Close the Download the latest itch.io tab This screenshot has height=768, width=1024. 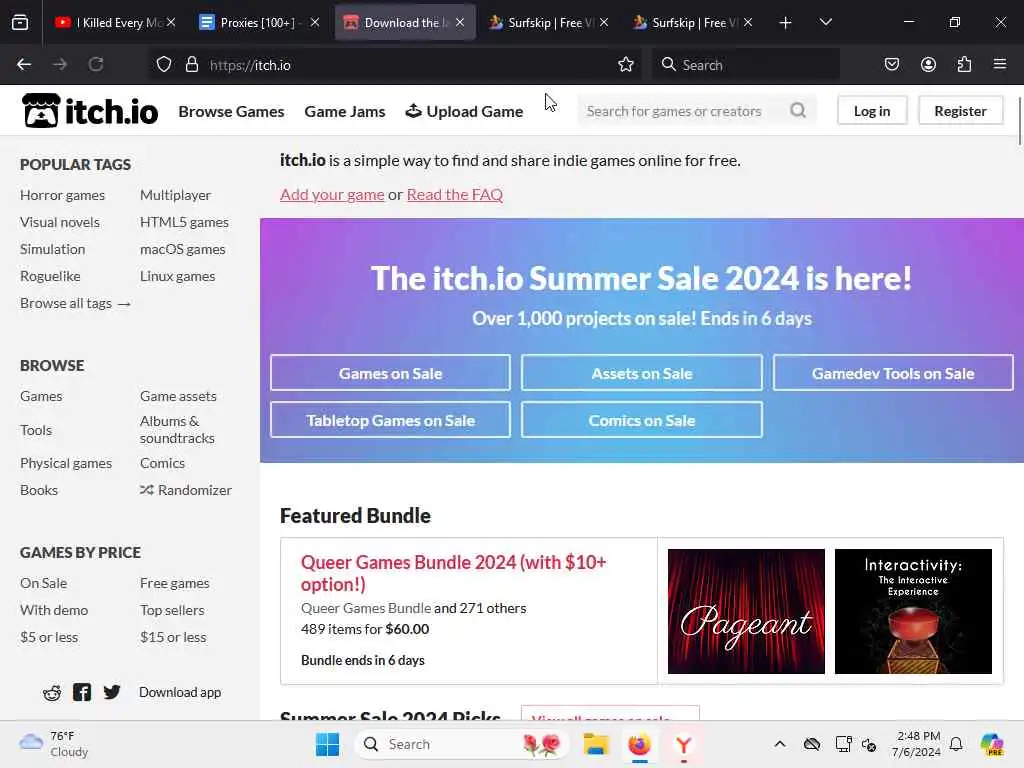click(460, 22)
